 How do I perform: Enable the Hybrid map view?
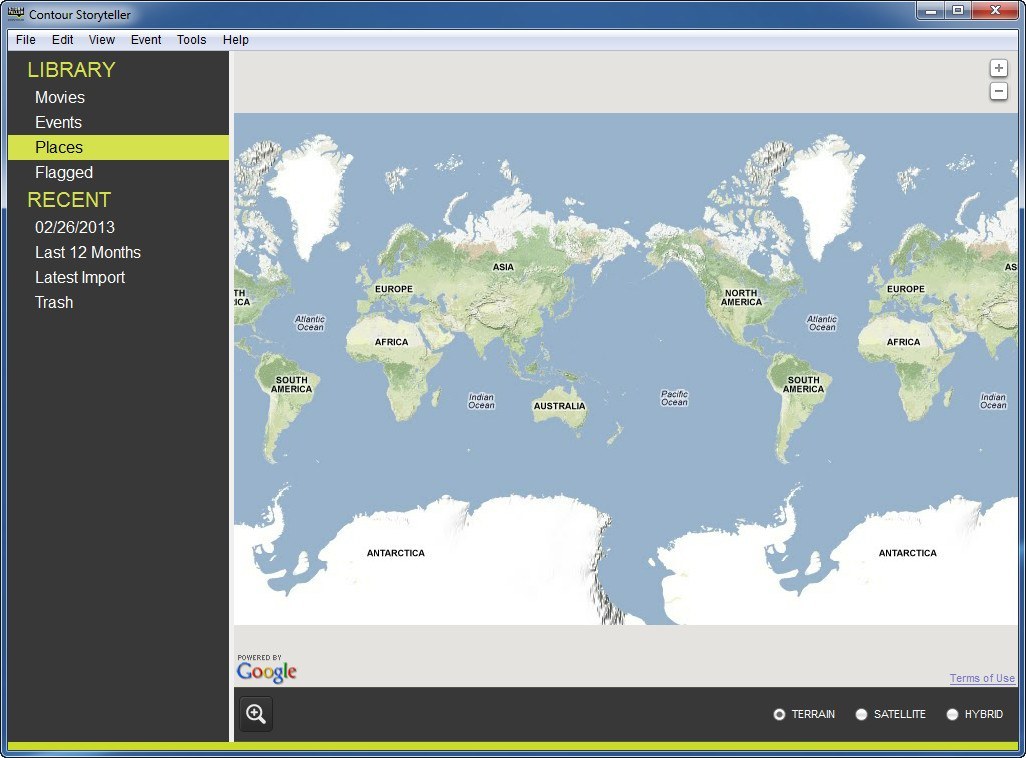[952, 714]
